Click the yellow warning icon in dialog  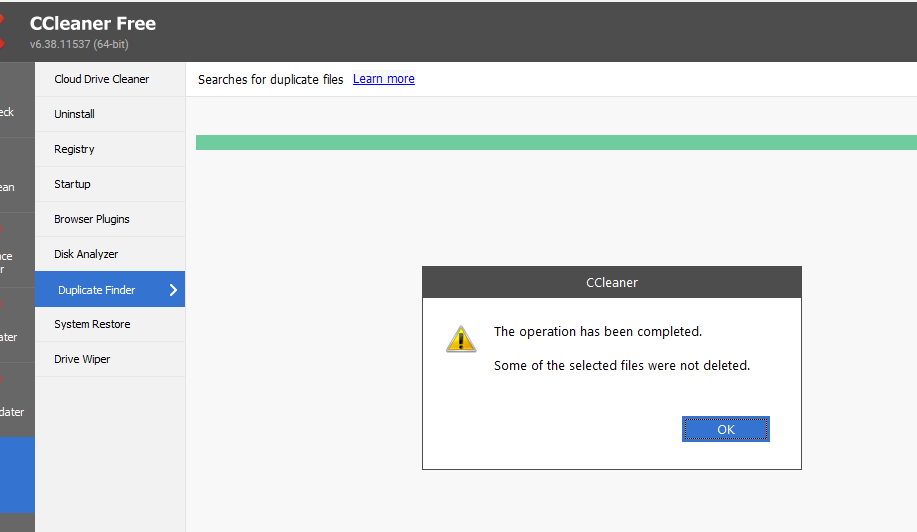click(x=461, y=339)
